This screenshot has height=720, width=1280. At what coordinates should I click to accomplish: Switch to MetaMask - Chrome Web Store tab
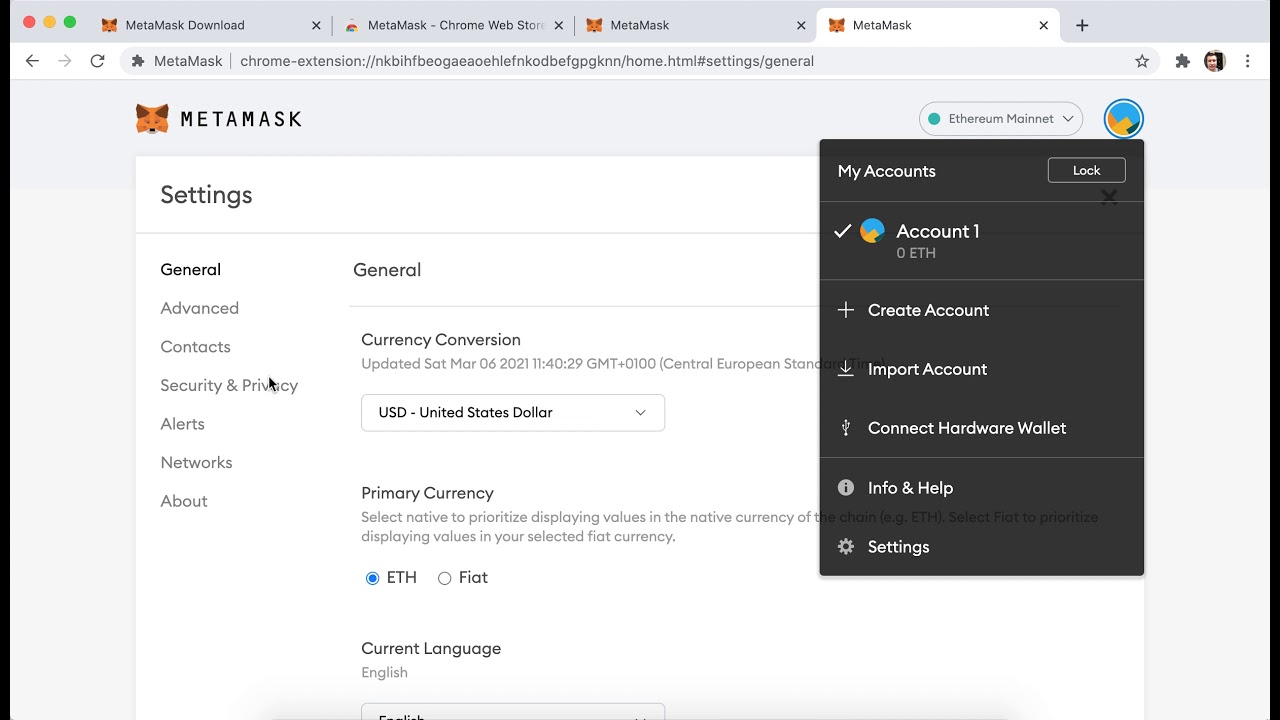click(x=453, y=25)
